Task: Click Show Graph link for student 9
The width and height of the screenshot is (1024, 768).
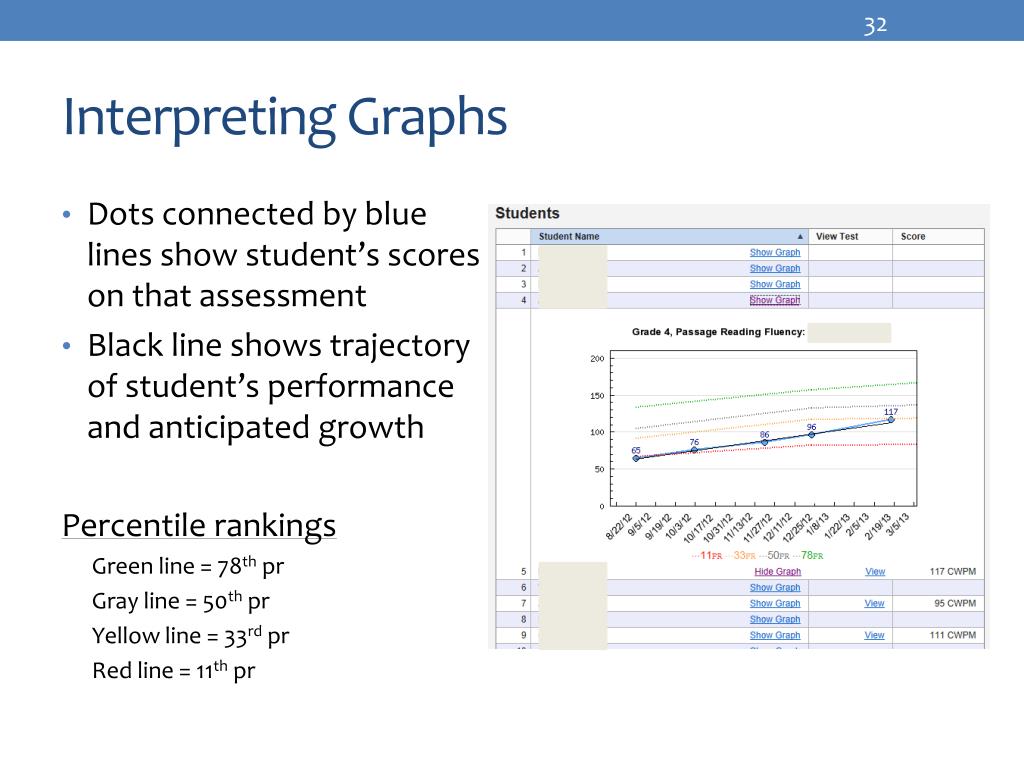Action: (x=775, y=635)
